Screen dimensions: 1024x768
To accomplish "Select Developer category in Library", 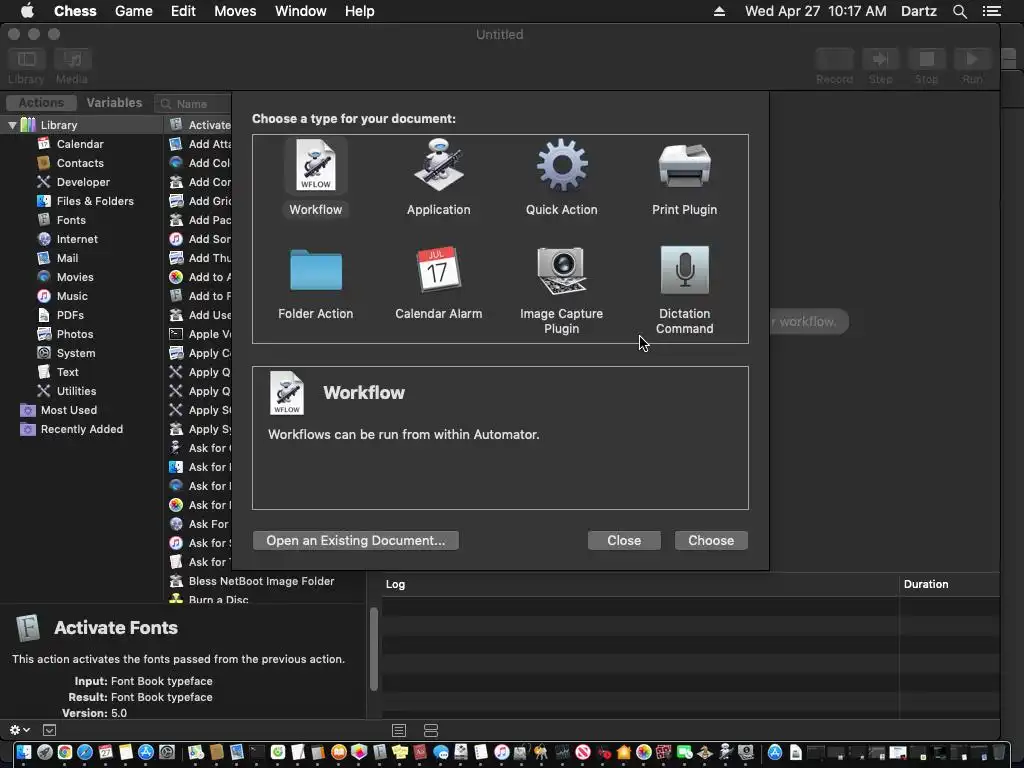I will pos(83,182).
